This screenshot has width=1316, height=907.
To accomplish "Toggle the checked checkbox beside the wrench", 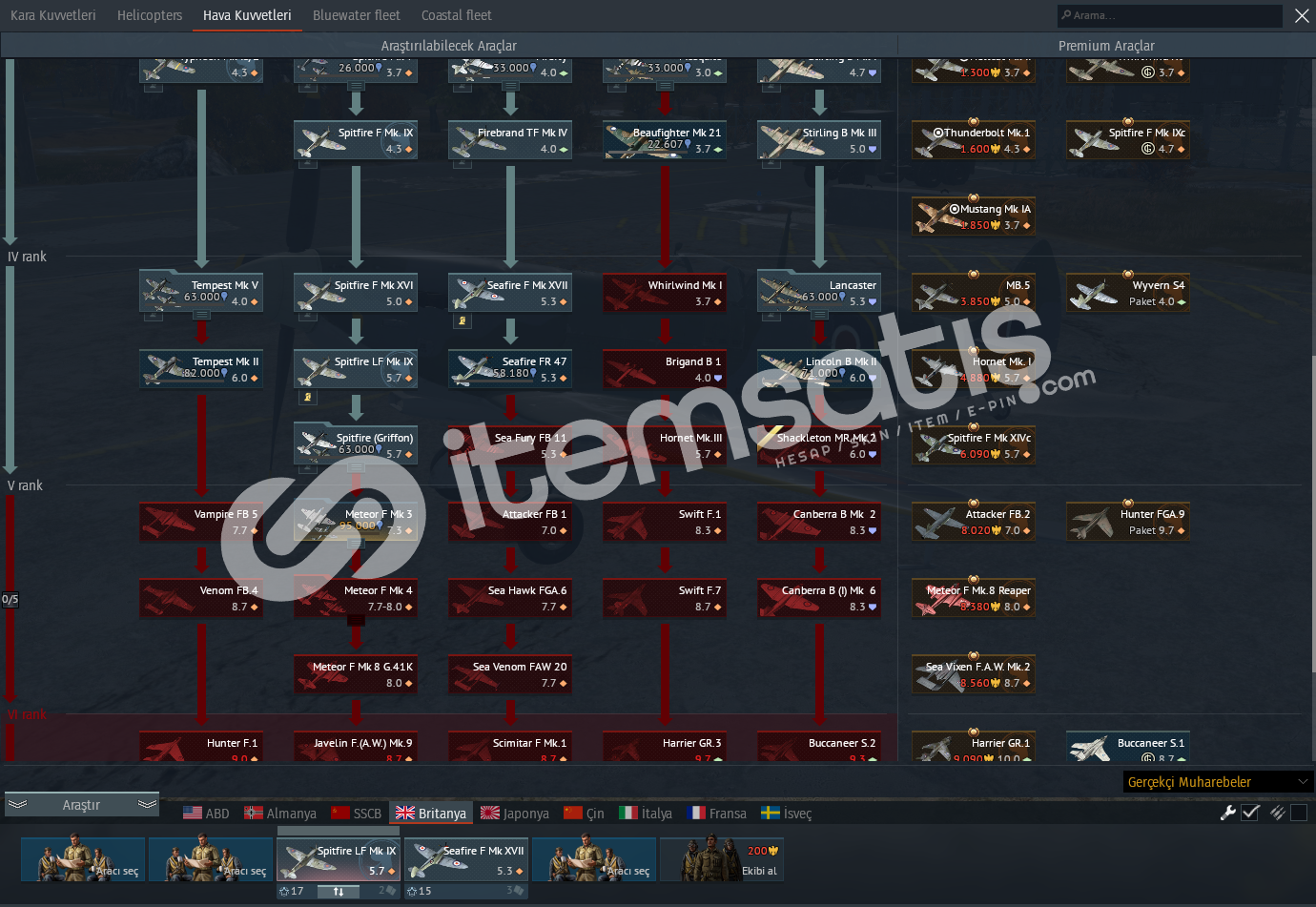I will point(1250,813).
